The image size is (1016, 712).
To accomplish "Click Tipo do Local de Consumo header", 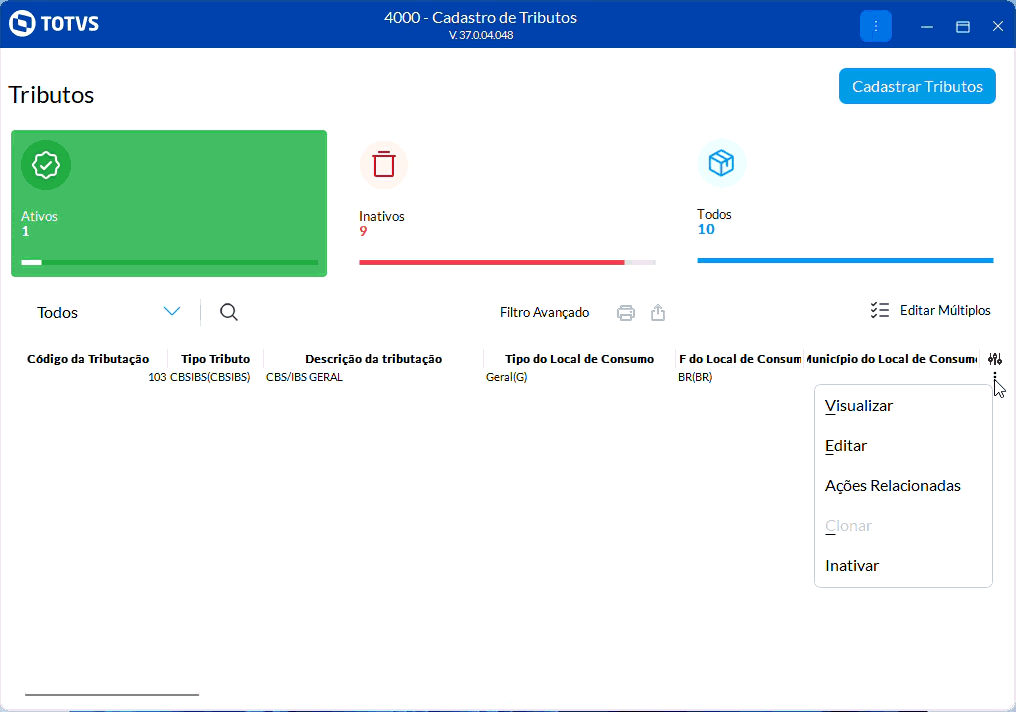I will pos(579,359).
